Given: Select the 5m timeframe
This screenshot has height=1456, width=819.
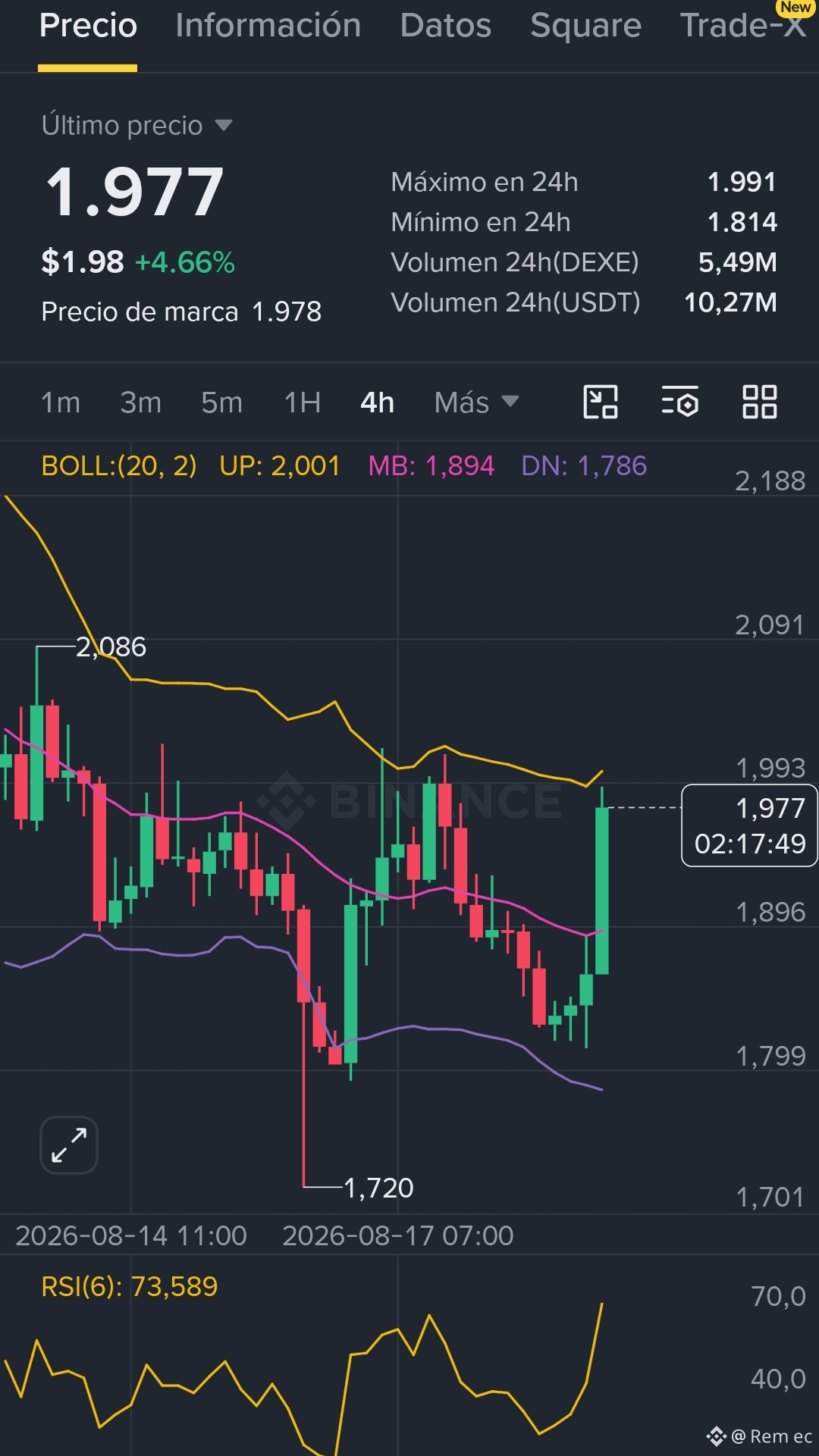Looking at the screenshot, I should pyautogui.click(x=222, y=402).
